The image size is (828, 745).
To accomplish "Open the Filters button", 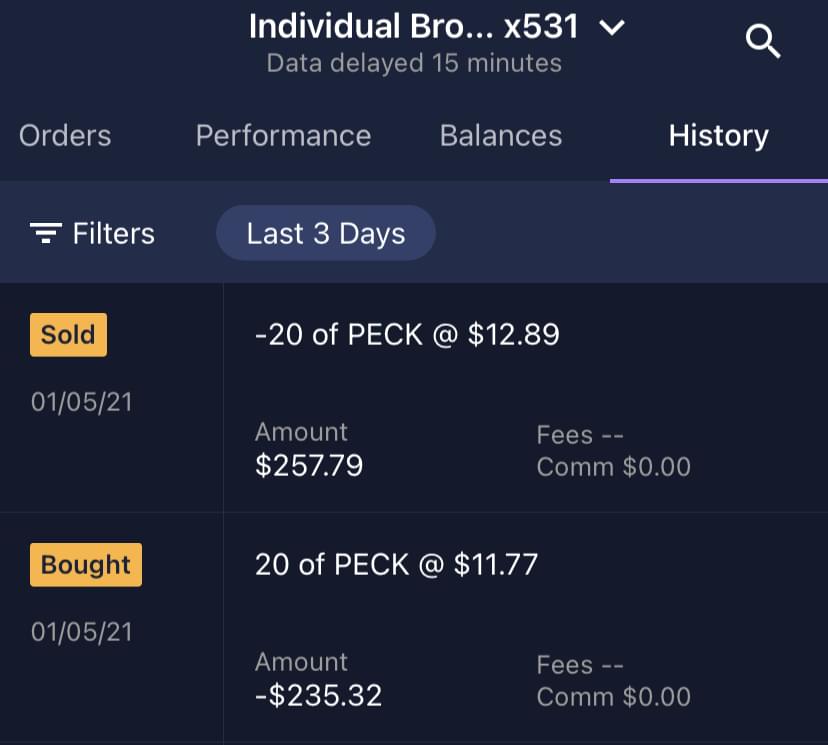I will (x=93, y=234).
